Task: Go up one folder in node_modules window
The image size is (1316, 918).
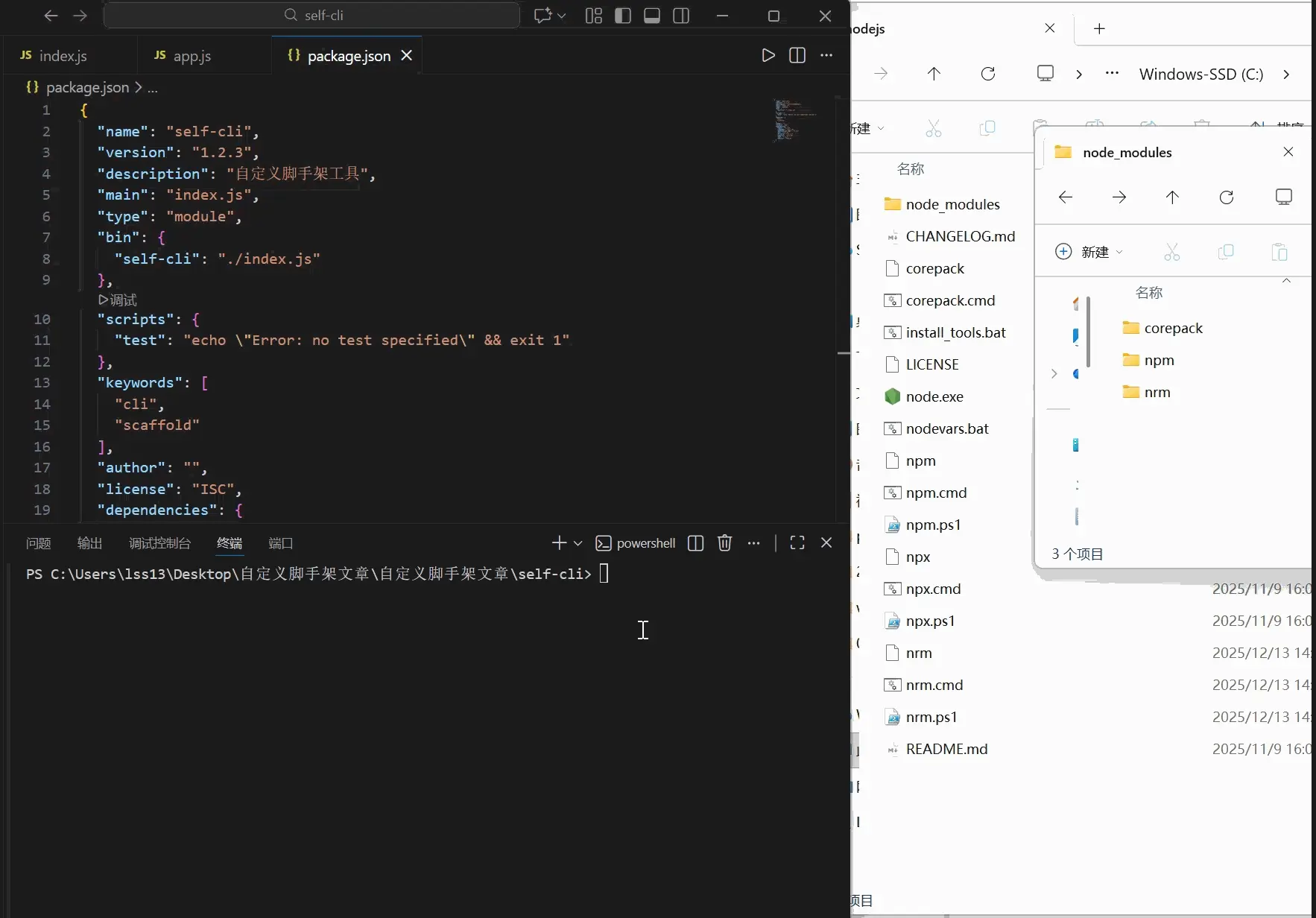Action: coord(1172,197)
